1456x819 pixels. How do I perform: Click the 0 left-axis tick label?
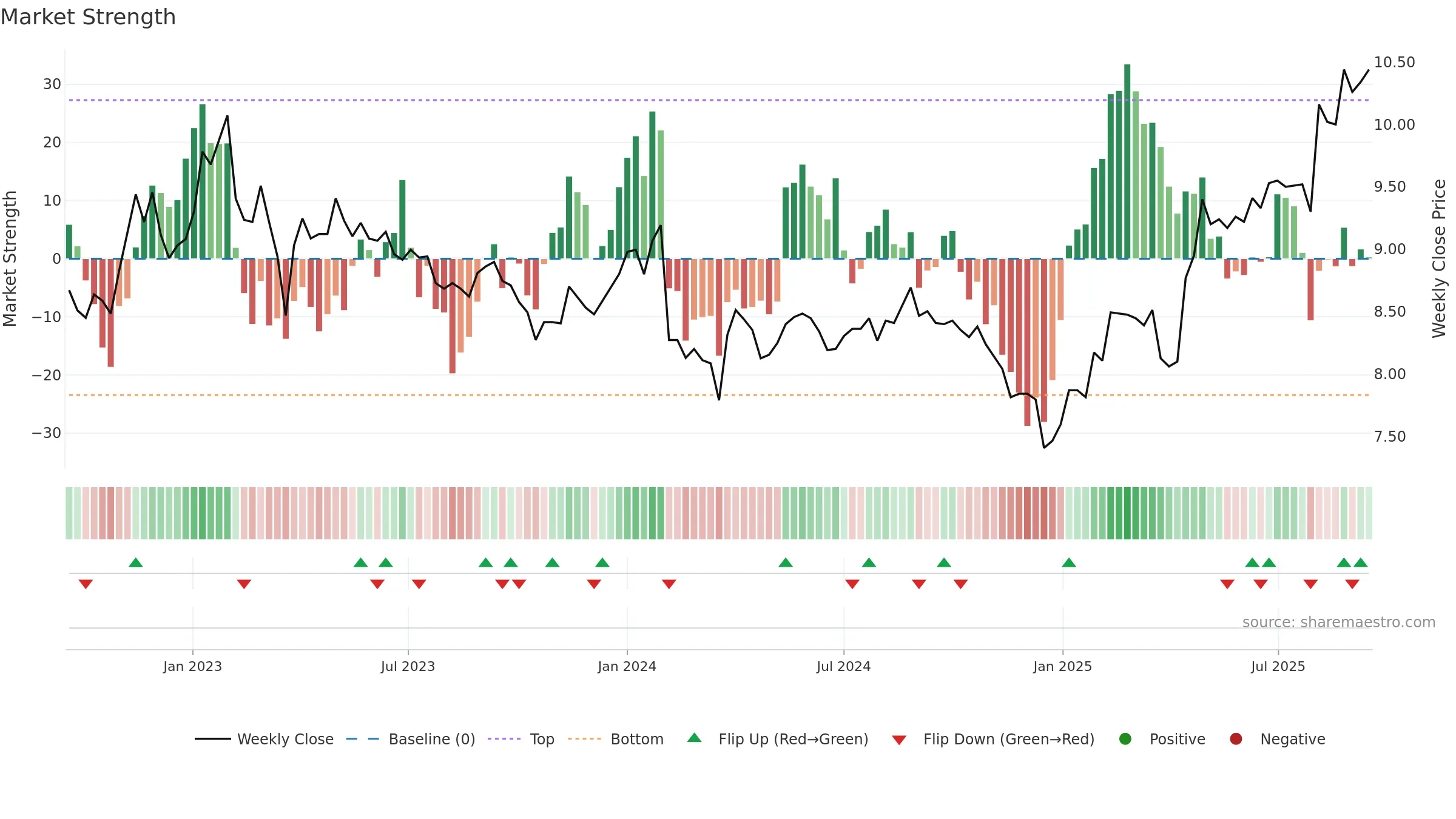point(56,258)
